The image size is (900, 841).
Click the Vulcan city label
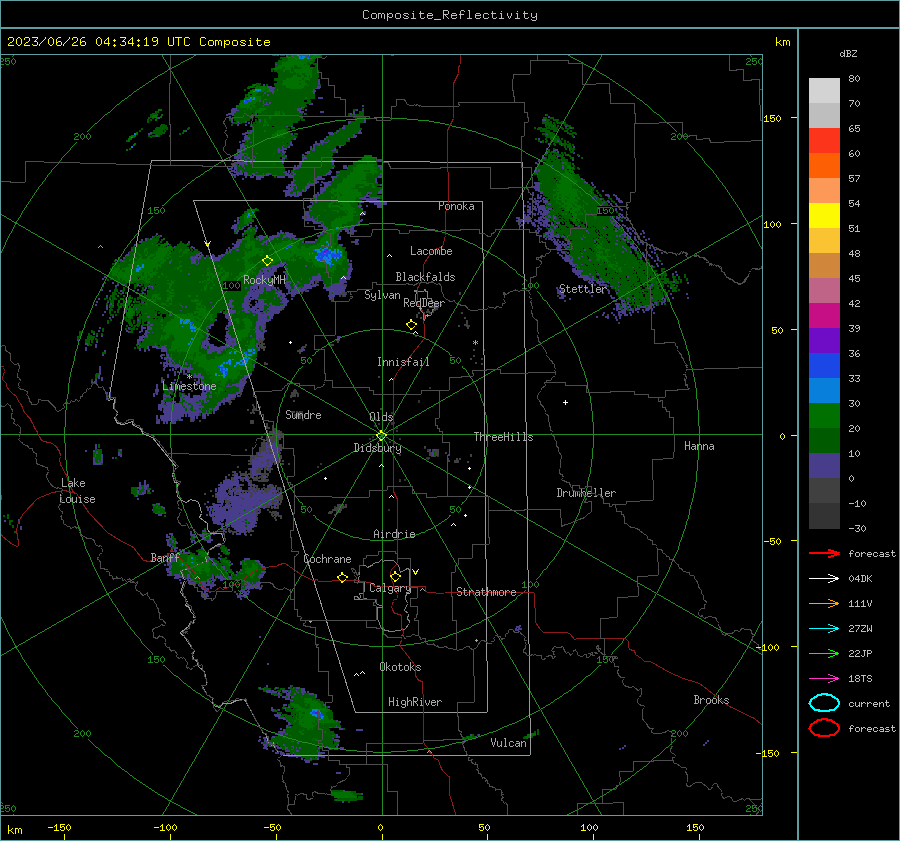click(x=509, y=743)
